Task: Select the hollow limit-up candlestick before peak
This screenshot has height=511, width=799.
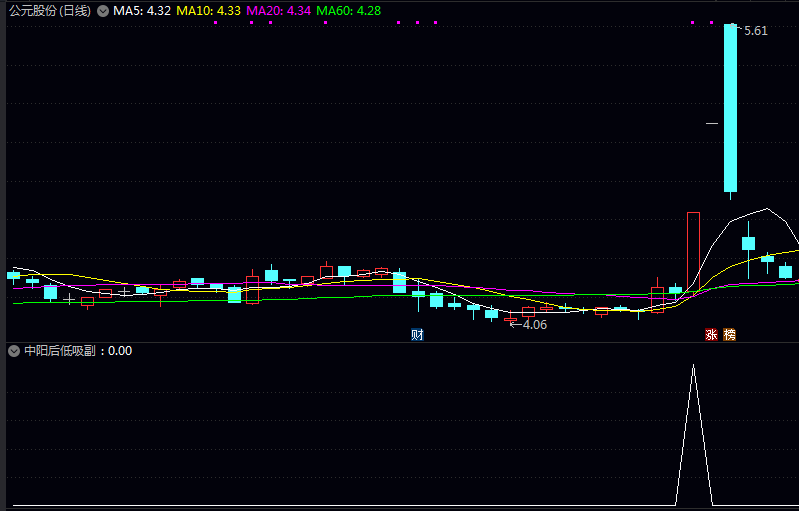Action: pos(693,250)
